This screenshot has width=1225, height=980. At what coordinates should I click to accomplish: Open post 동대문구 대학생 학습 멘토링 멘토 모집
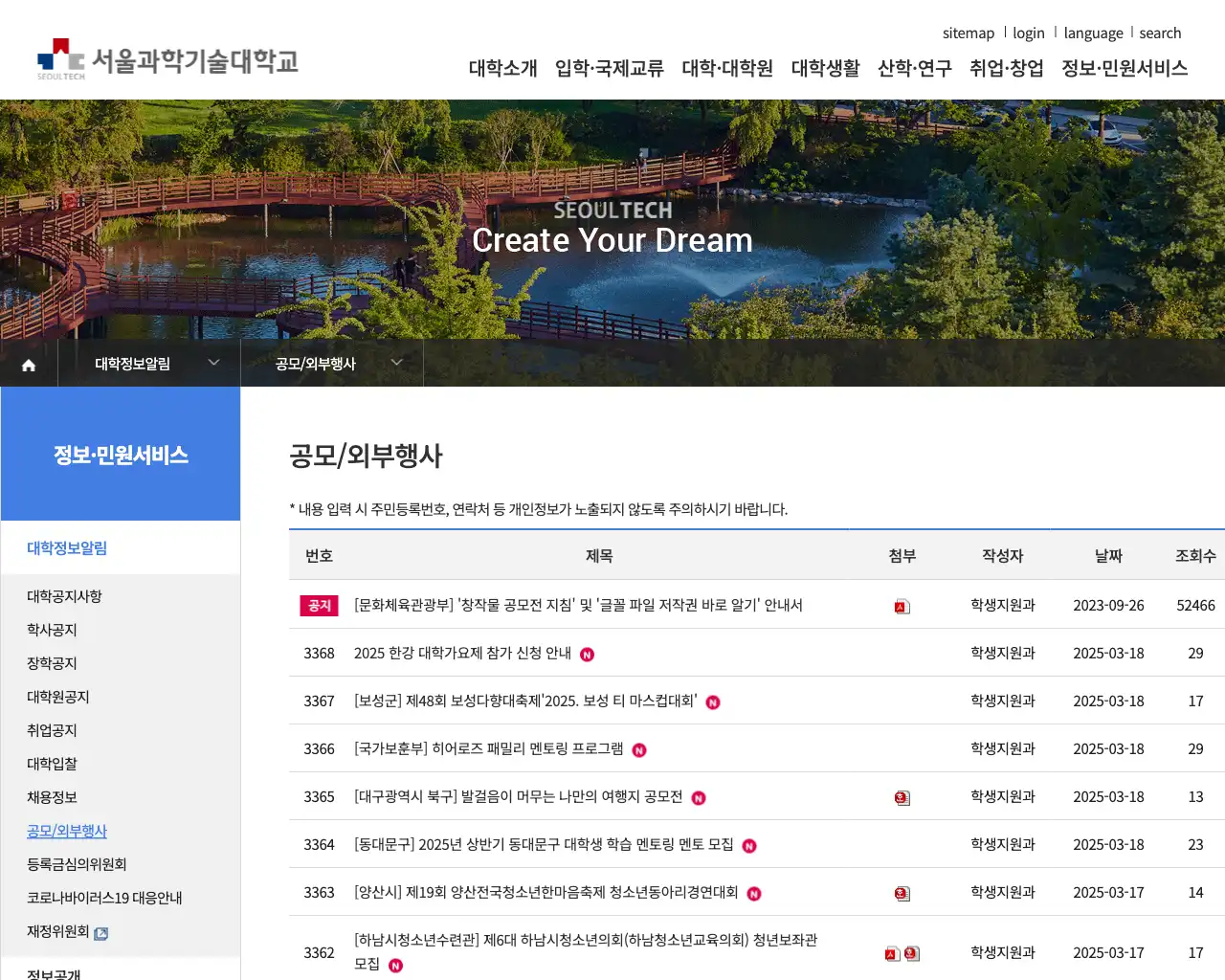pyautogui.click(x=544, y=844)
